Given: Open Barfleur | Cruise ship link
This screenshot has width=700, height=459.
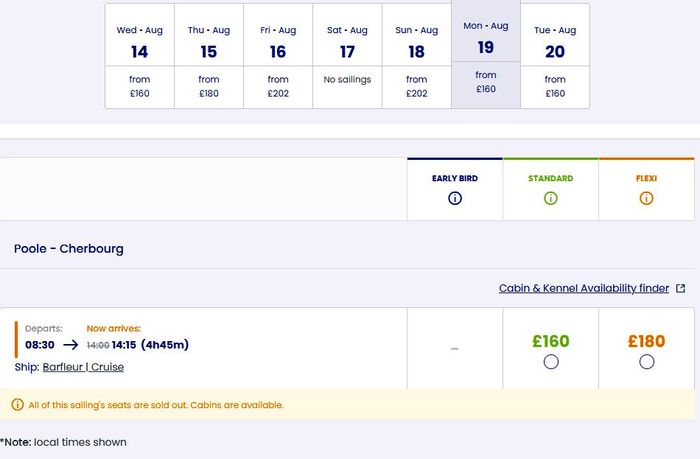Looking at the screenshot, I should coord(83,367).
